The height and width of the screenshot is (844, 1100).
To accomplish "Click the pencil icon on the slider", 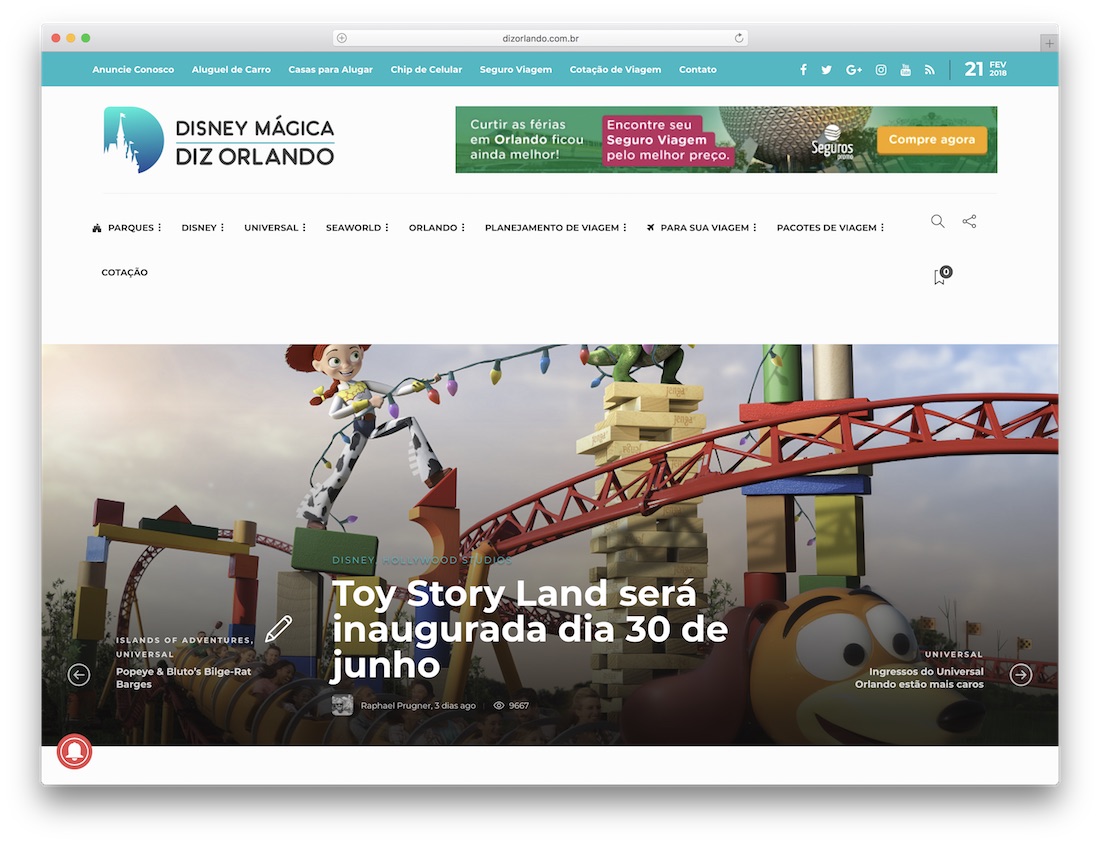I will coord(279,629).
